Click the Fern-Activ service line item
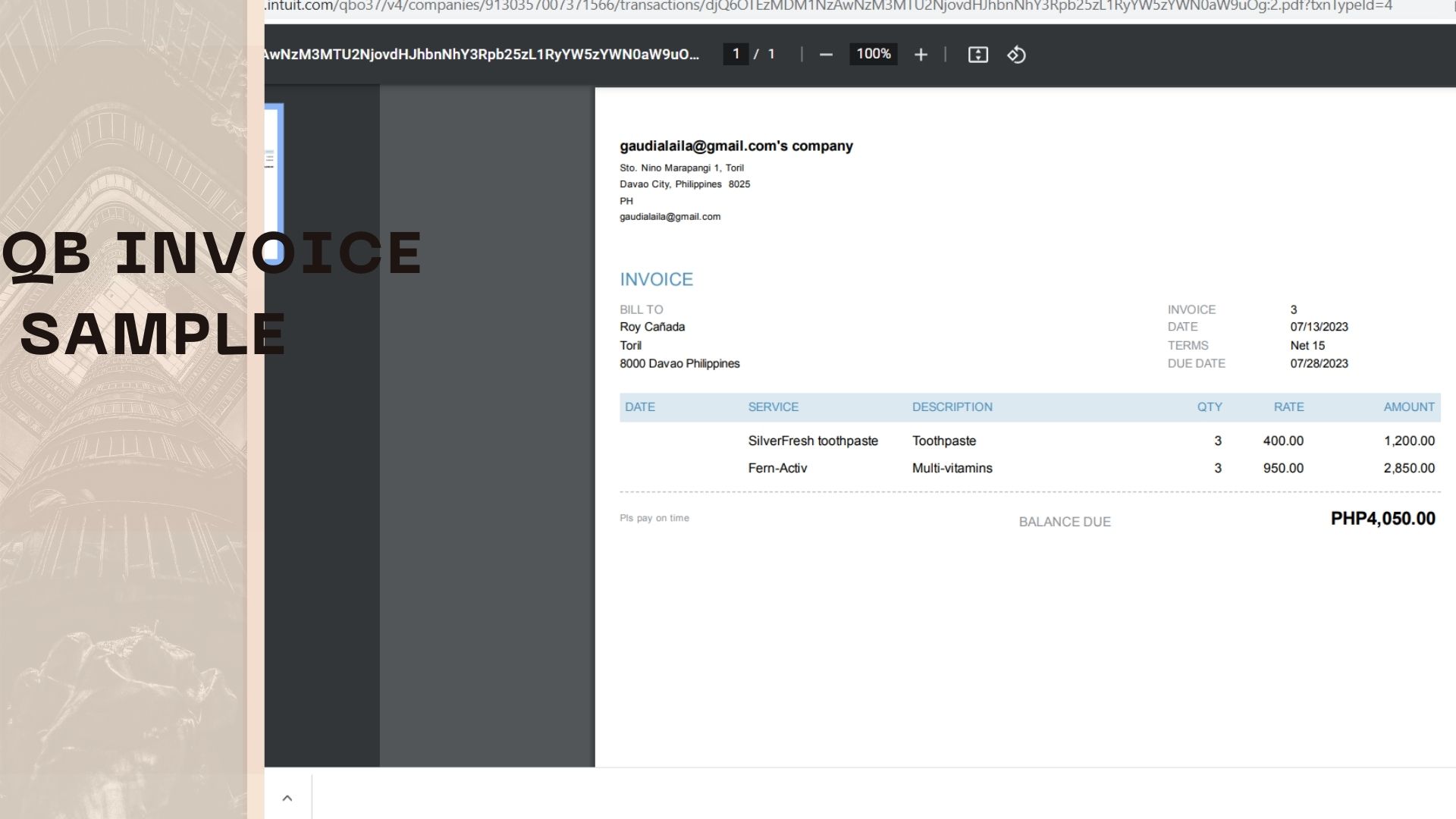 pyautogui.click(x=777, y=469)
